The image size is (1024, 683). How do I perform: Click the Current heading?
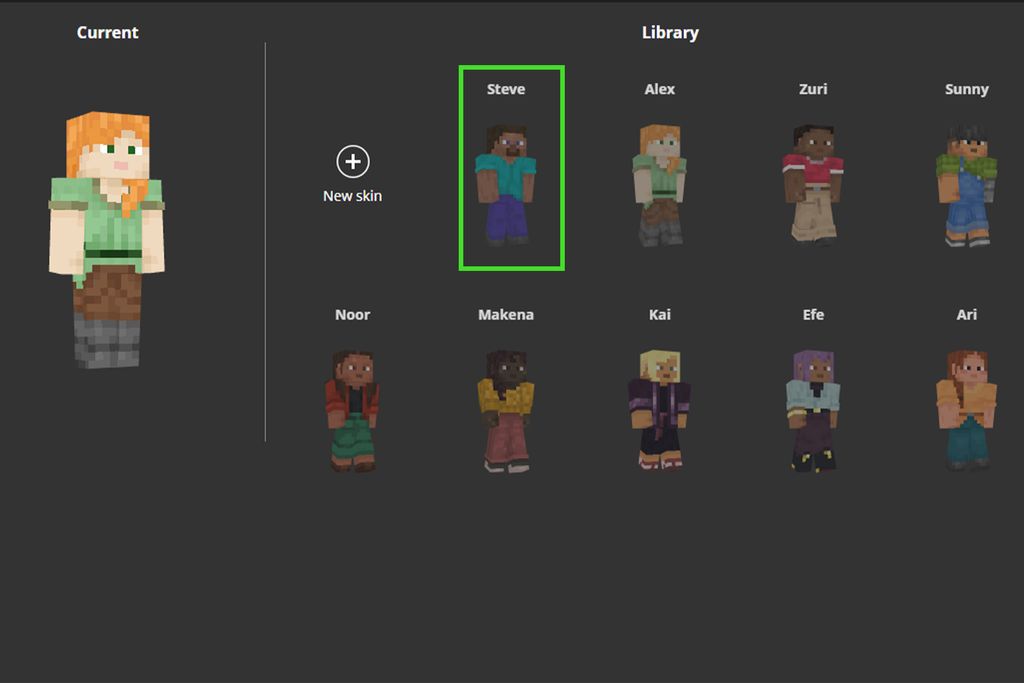pyautogui.click(x=107, y=33)
